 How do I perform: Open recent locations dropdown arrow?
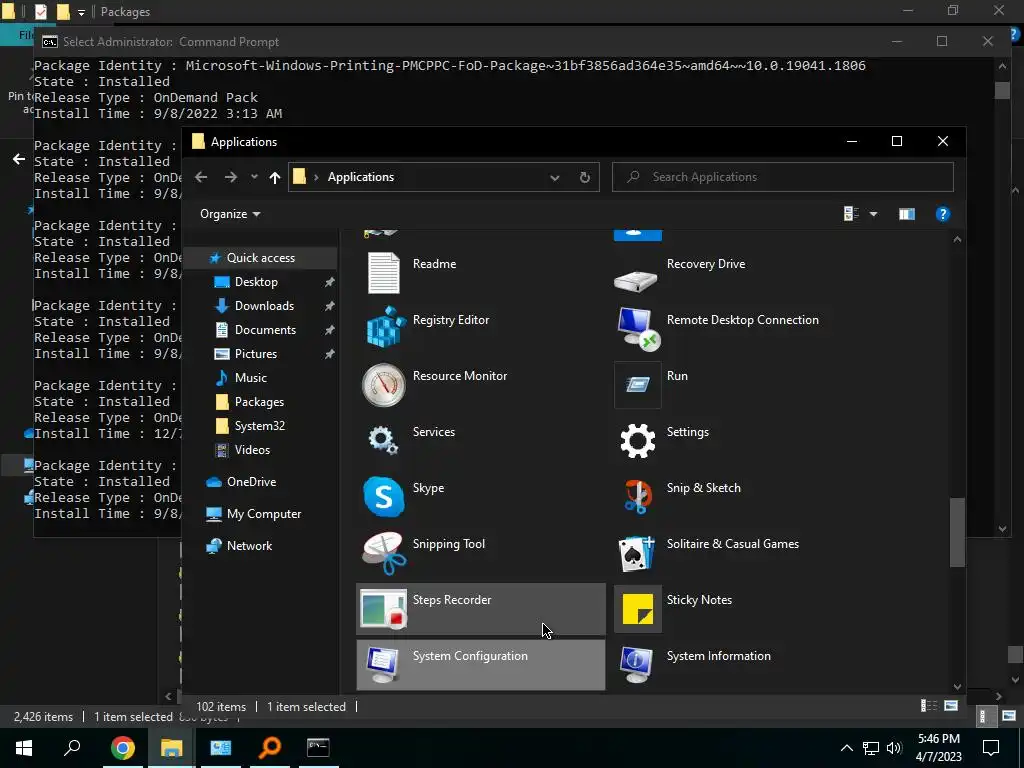pyautogui.click(x=254, y=177)
